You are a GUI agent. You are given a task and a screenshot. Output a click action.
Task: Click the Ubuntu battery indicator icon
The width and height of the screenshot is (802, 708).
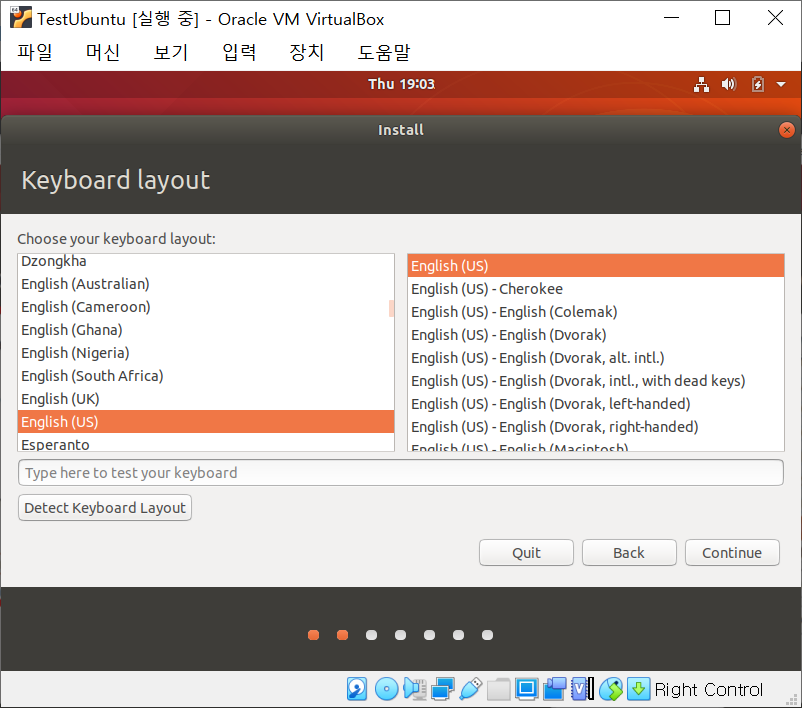(758, 84)
